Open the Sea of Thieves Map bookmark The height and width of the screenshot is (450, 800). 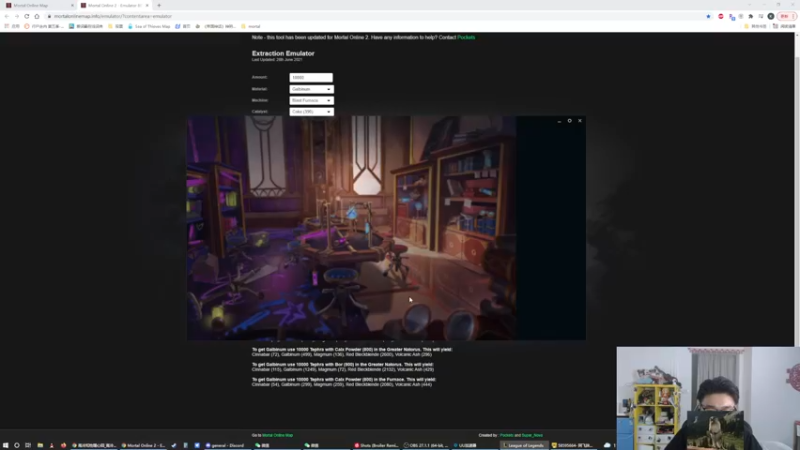click(x=149, y=26)
